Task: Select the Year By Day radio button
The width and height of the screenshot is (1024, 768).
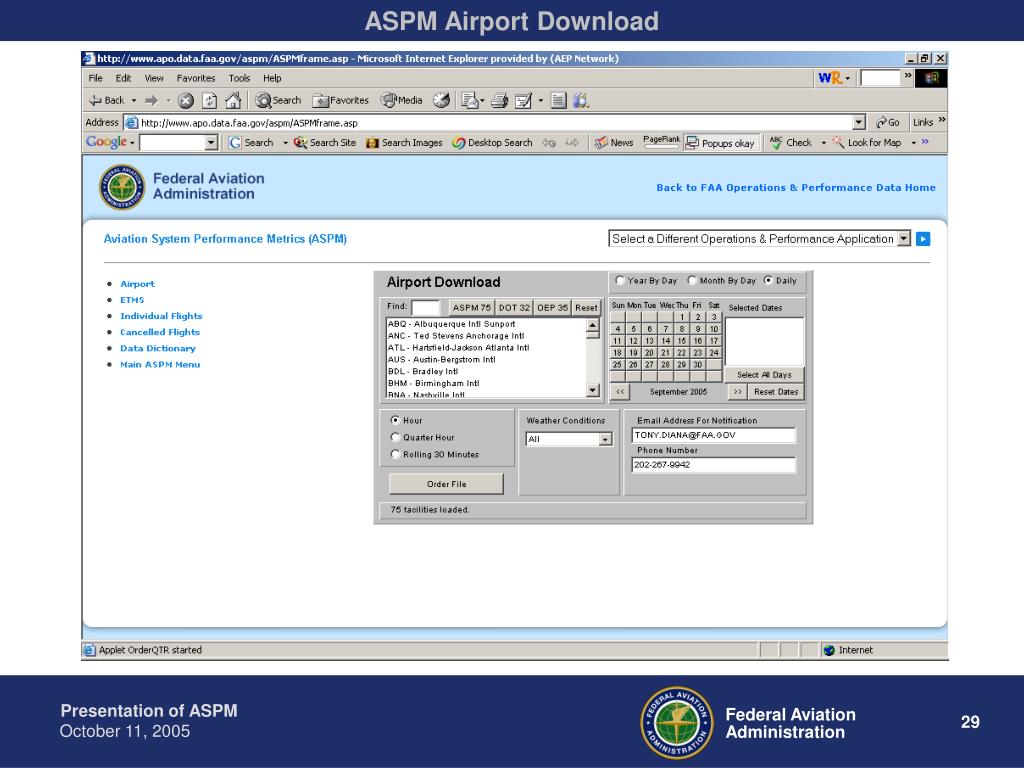Action: pyautogui.click(x=620, y=280)
